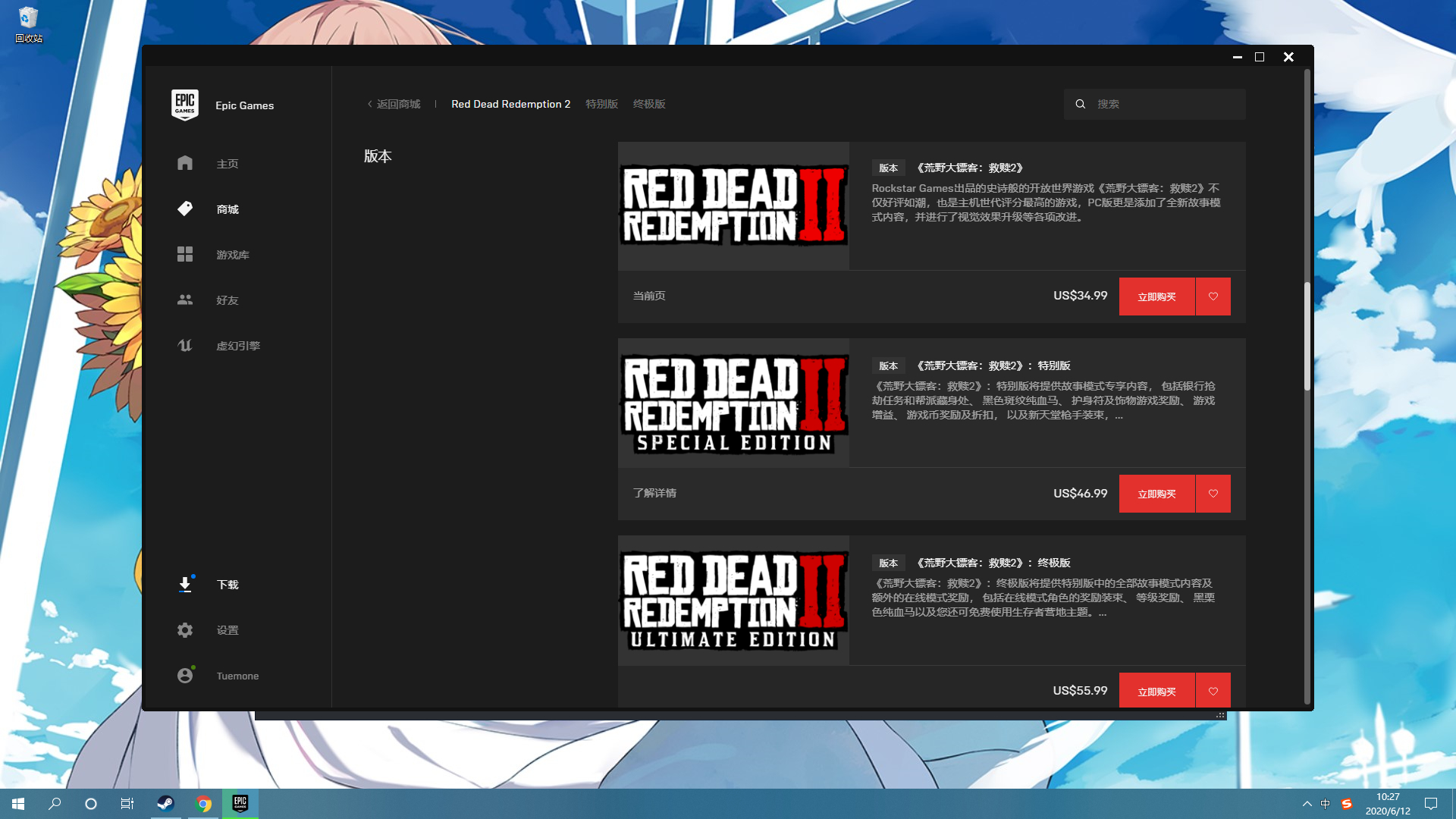Open the Ultimate Edition game thumbnail

point(733,601)
